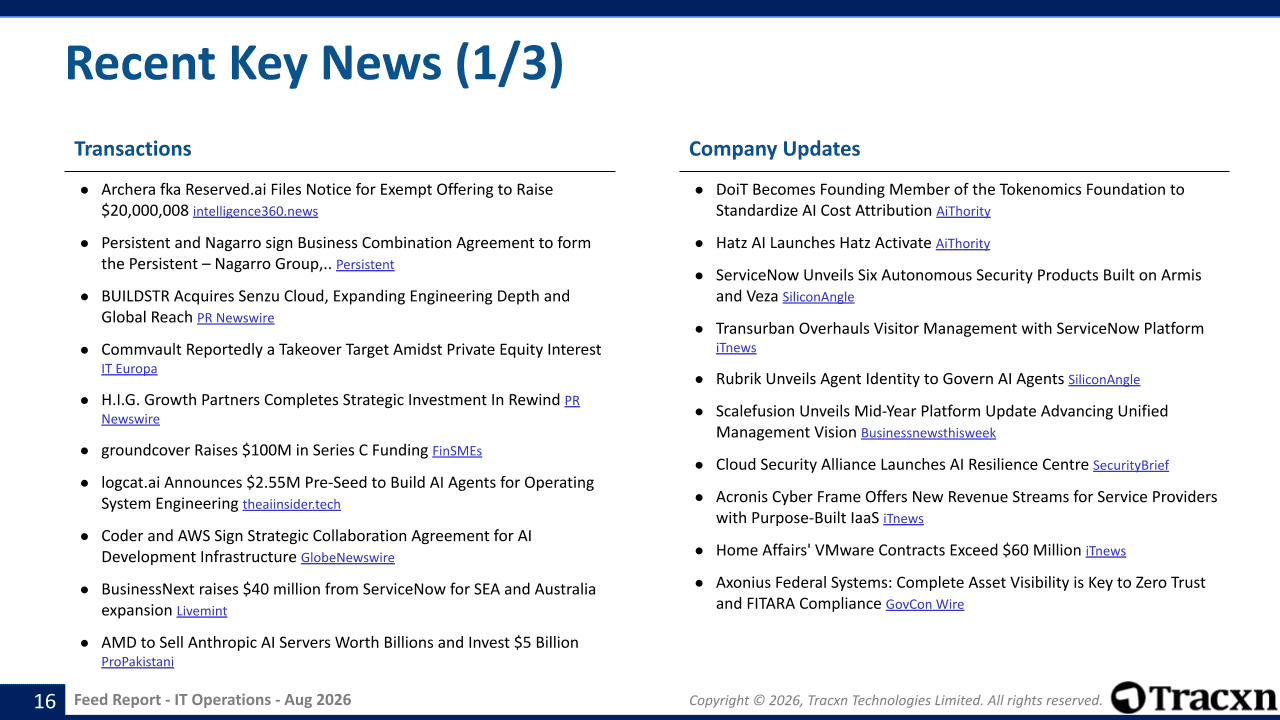The width and height of the screenshot is (1280, 720).
Task: Open the Livemint source link
Action: click(202, 611)
